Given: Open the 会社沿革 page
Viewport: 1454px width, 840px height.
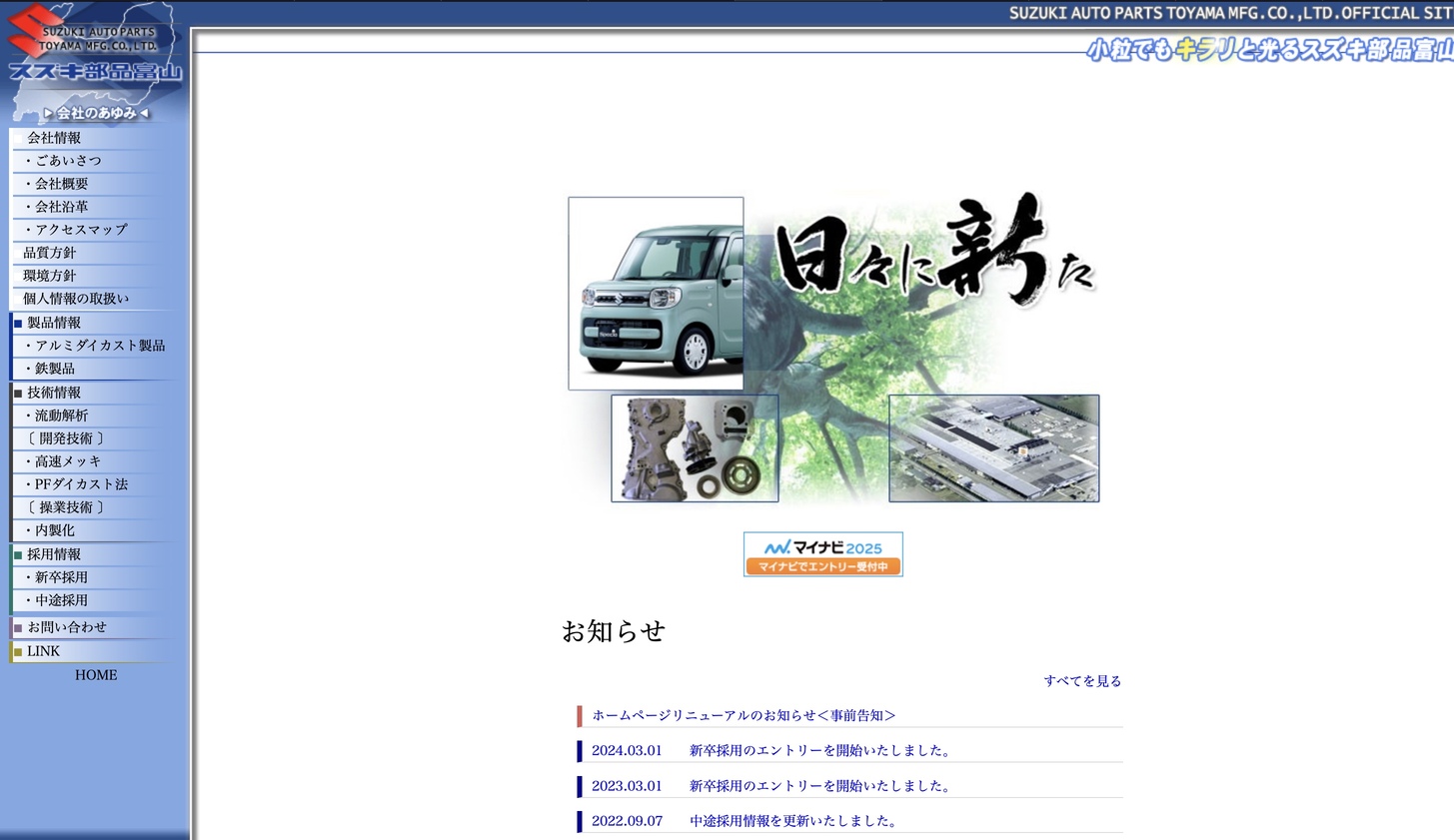Looking at the screenshot, I should 61,207.
